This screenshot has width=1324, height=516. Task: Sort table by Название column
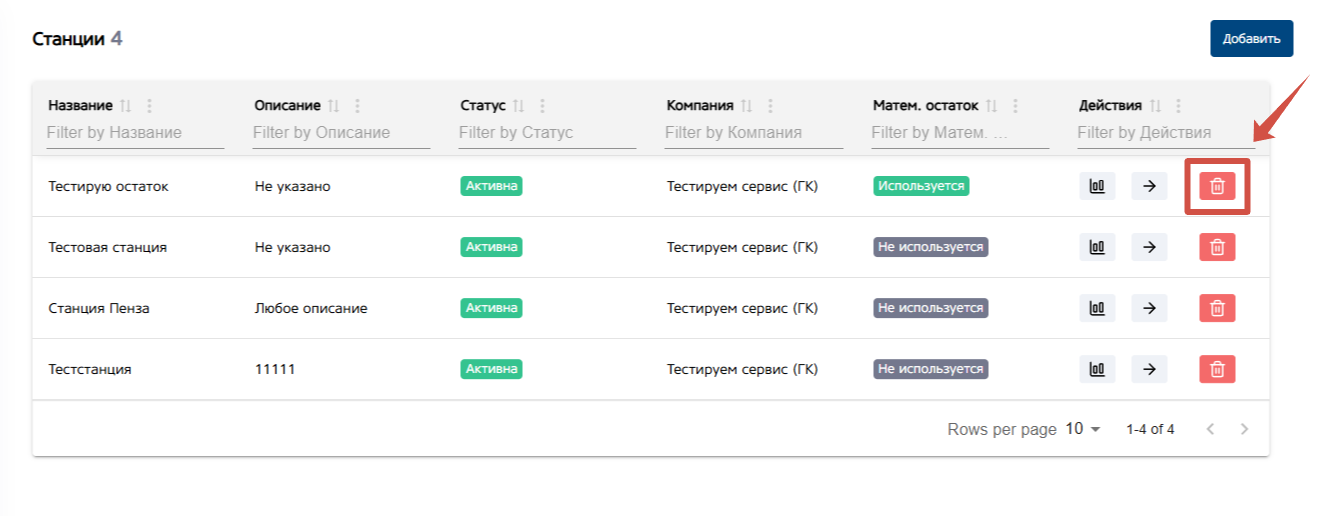(125, 106)
